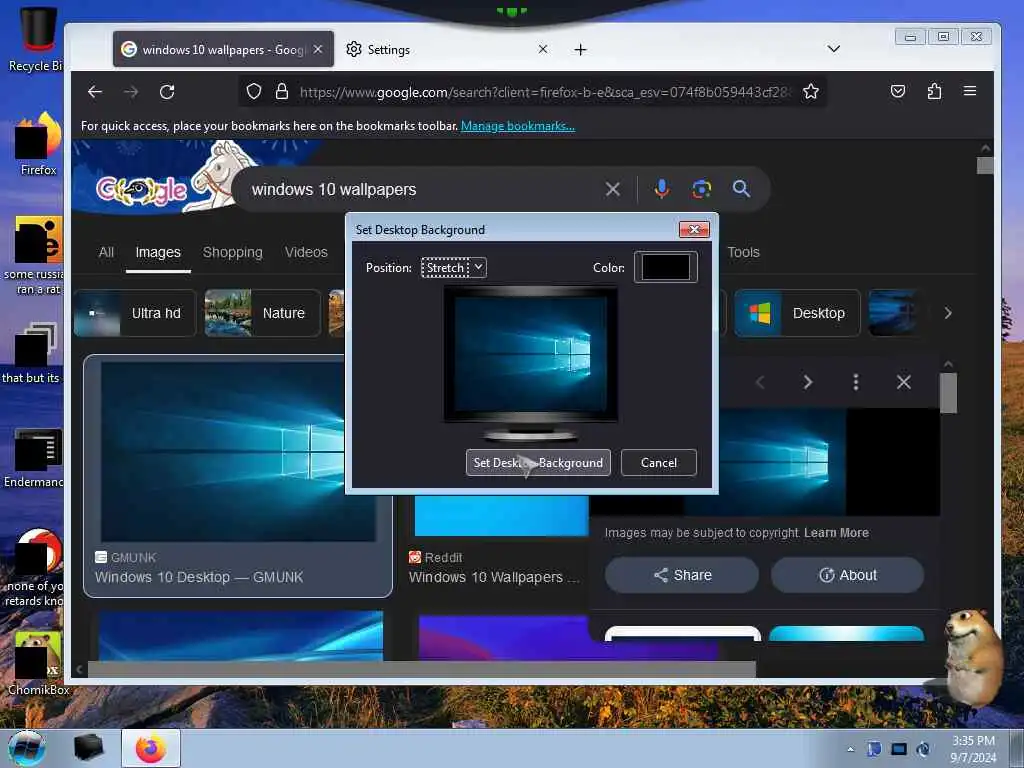
Task: Open the Firefox desktop shortcut
Action: [38, 144]
